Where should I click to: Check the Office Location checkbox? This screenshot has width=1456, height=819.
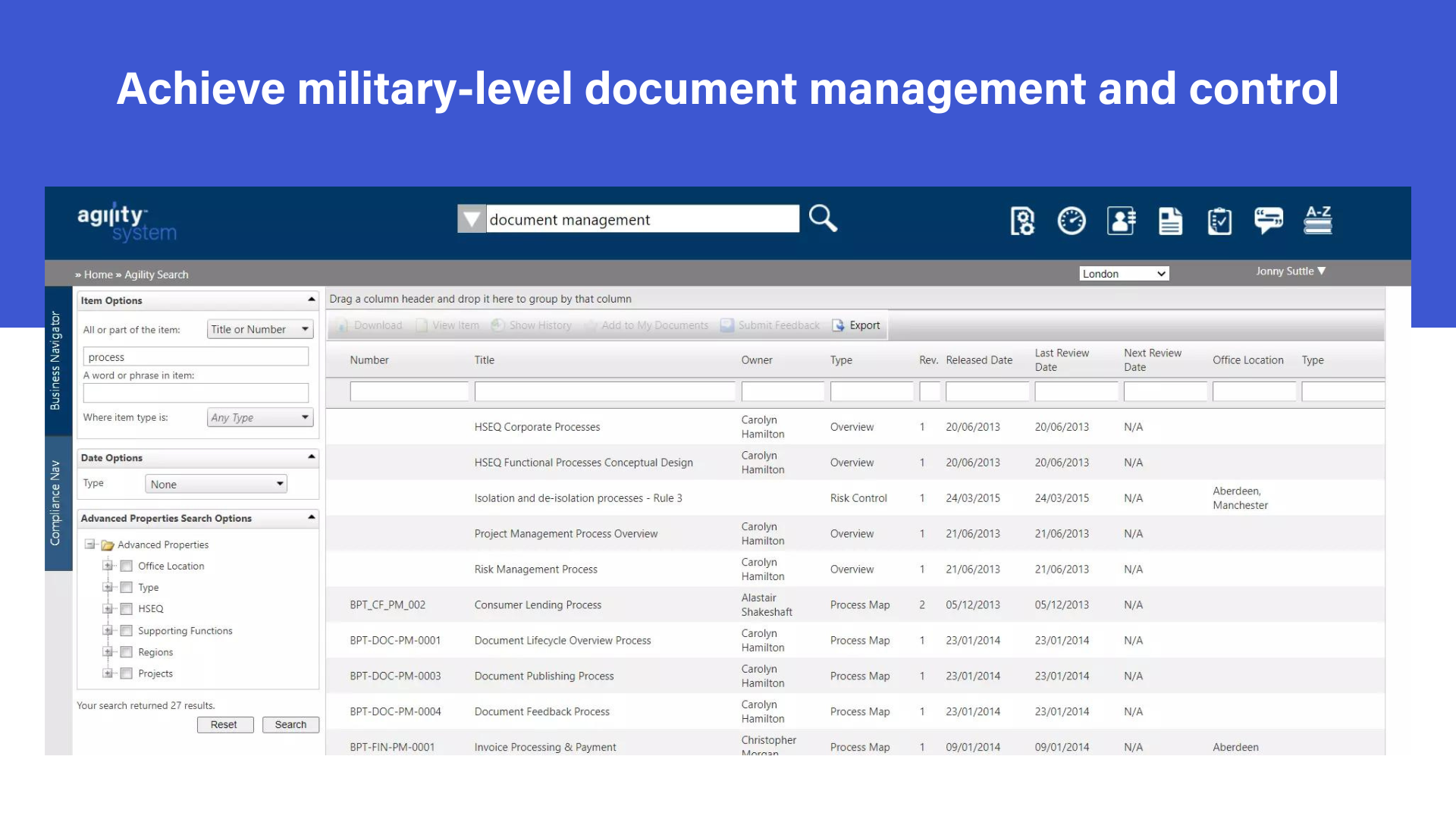pyautogui.click(x=126, y=566)
